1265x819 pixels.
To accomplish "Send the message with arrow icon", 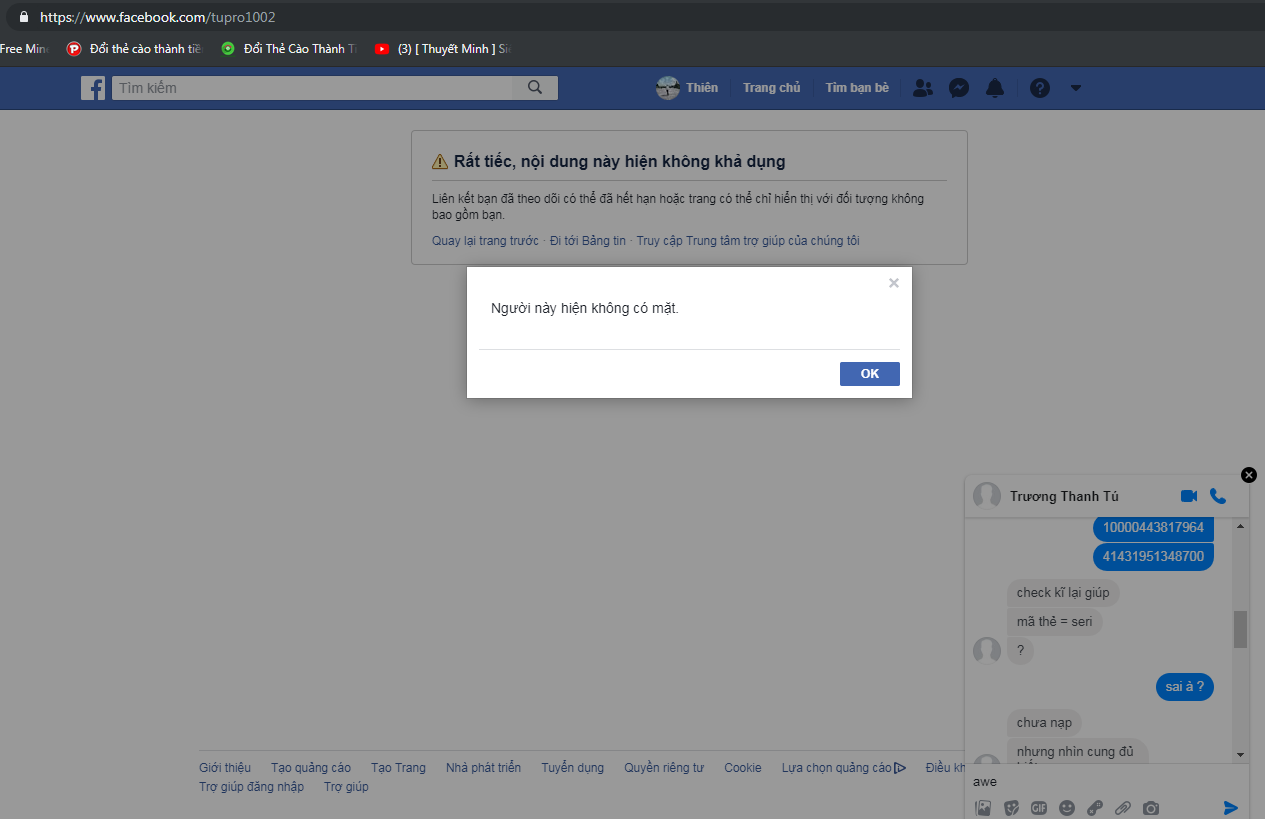I will point(1231,808).
